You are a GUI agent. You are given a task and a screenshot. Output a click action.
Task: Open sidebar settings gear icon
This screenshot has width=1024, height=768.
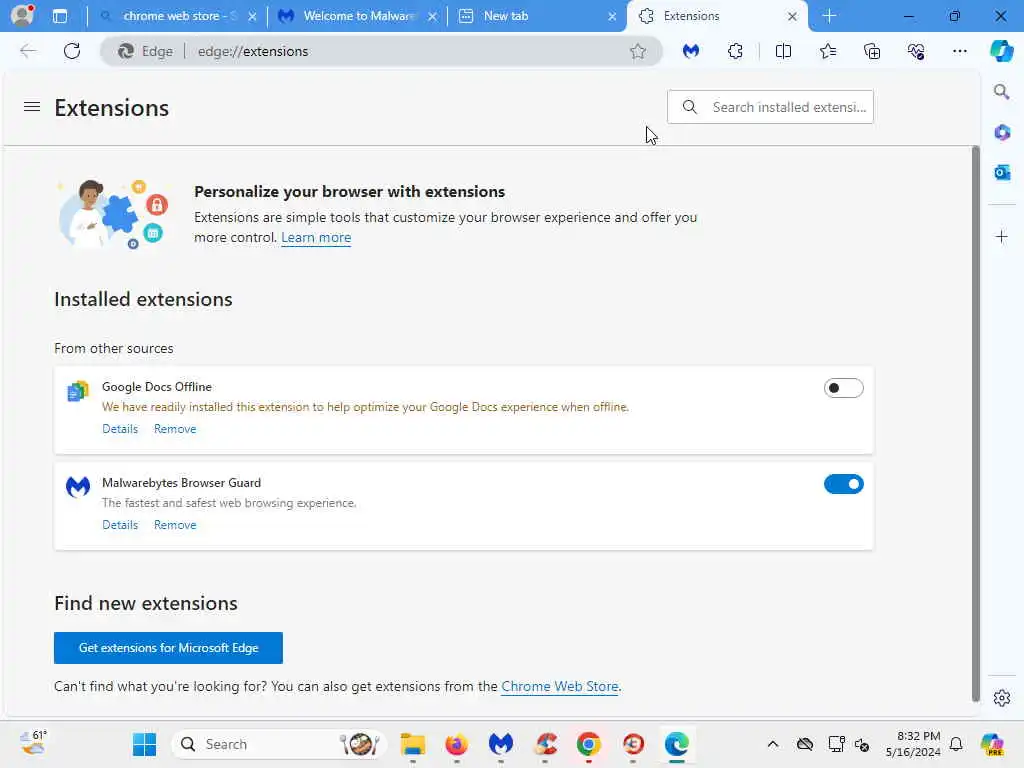coord(1002,698)
